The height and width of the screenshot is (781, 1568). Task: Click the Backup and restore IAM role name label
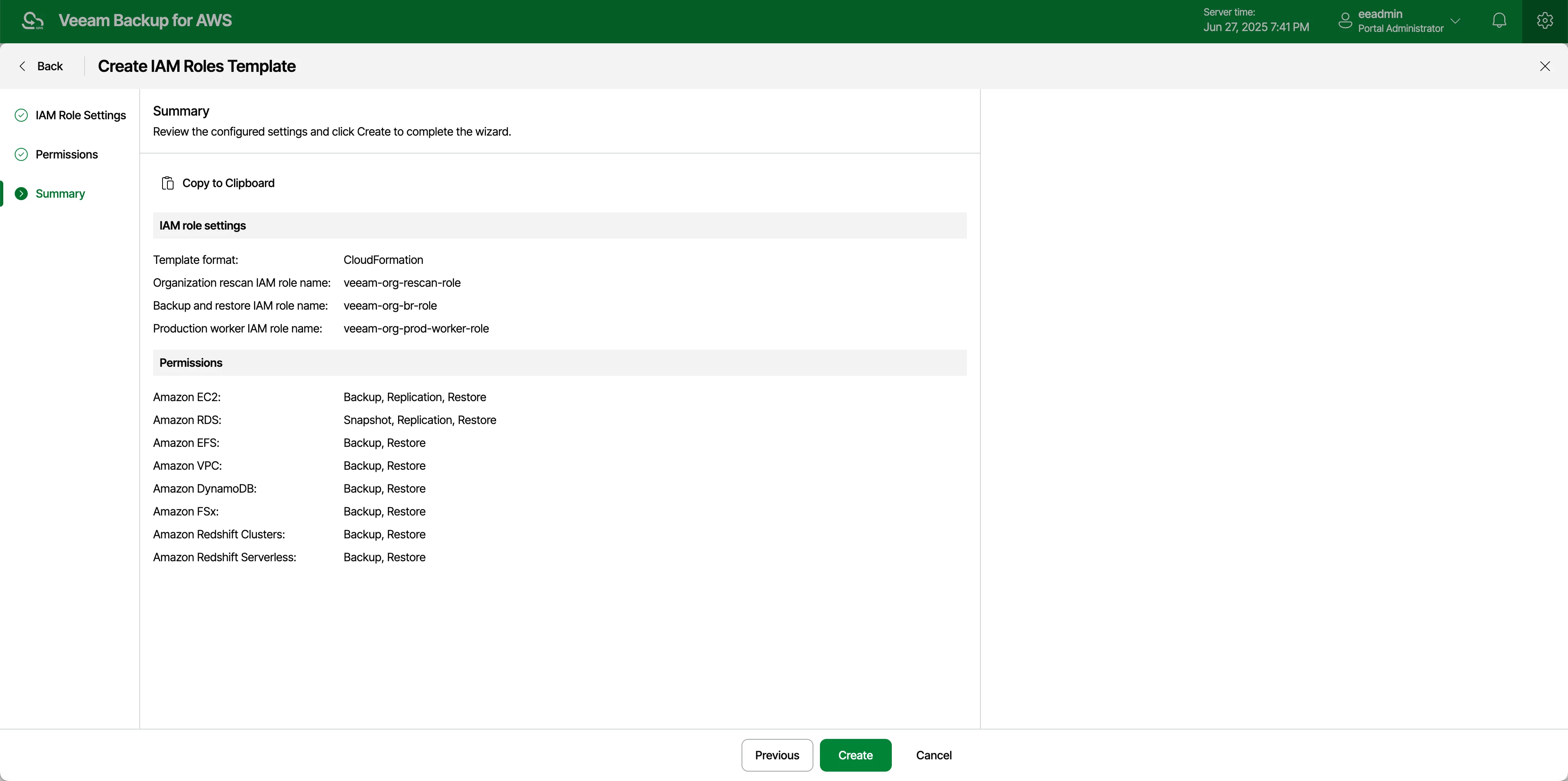240,306
